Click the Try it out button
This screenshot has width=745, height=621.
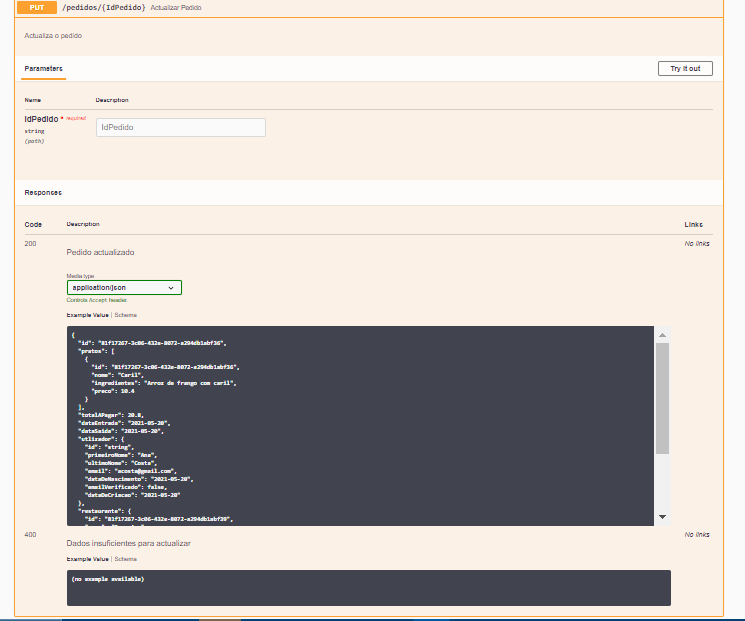[685, 68]
